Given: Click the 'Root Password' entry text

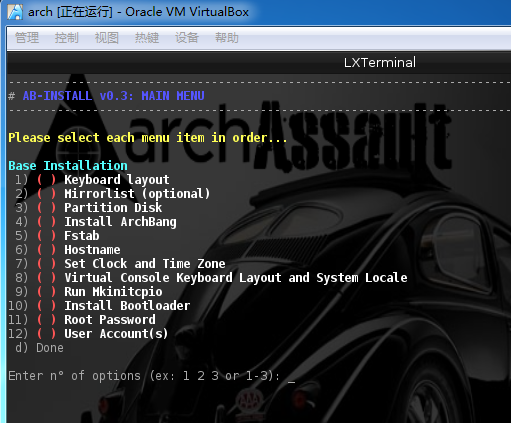Looking at the screenshot, I should pyautogui.click(x=110, y=320).
